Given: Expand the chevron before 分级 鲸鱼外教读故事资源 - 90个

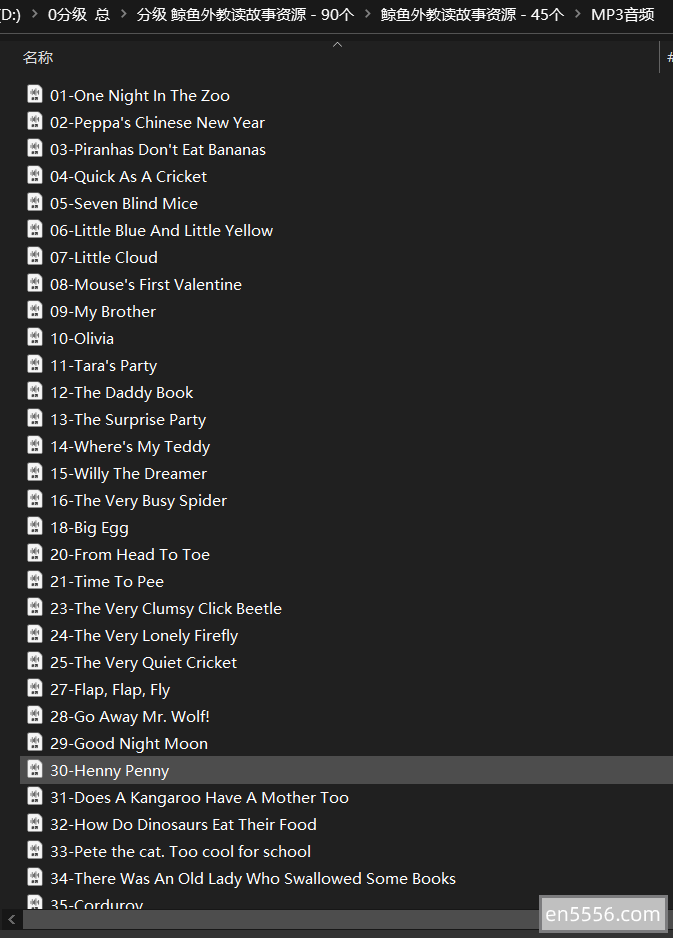Looking at the screenshot, I should coord(123,14).
